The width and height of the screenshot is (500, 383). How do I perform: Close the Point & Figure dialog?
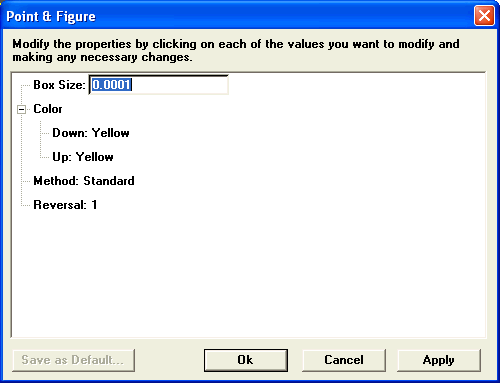coord(484,16)
